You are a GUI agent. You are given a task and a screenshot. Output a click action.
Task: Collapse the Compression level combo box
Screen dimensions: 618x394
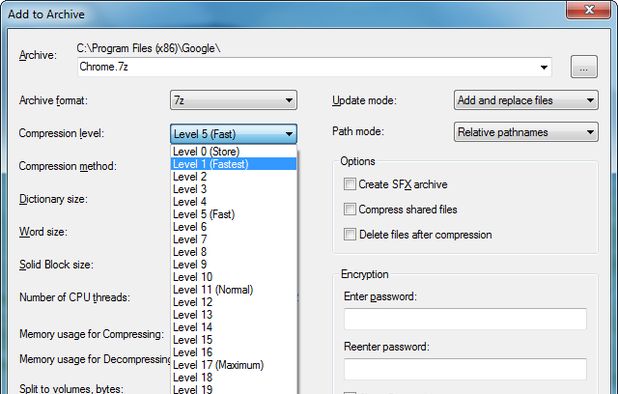[x=233, y=134]
